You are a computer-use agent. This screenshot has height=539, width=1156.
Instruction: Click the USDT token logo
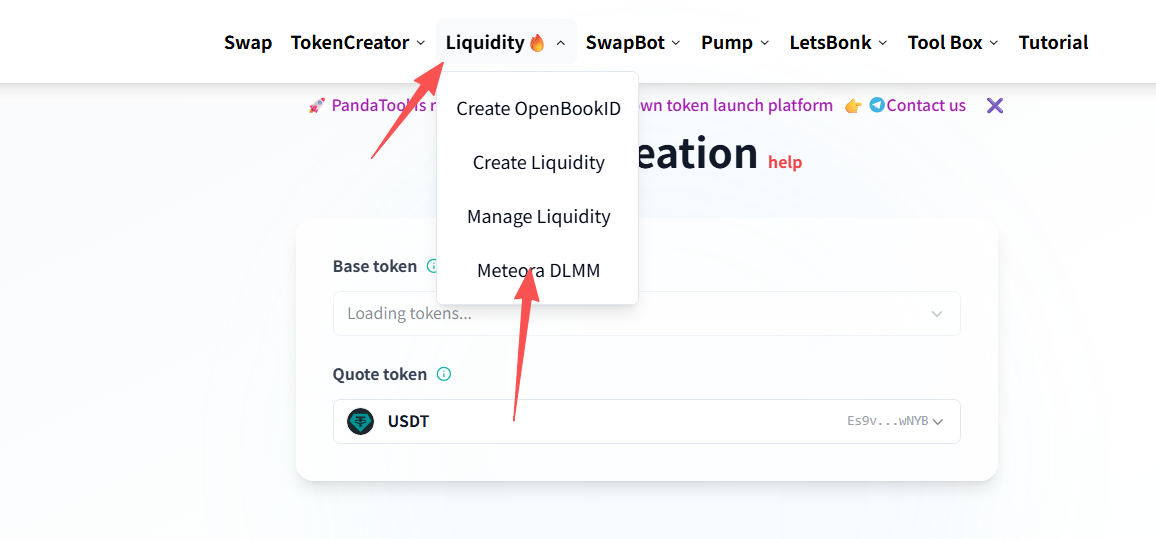pos(360,421)
